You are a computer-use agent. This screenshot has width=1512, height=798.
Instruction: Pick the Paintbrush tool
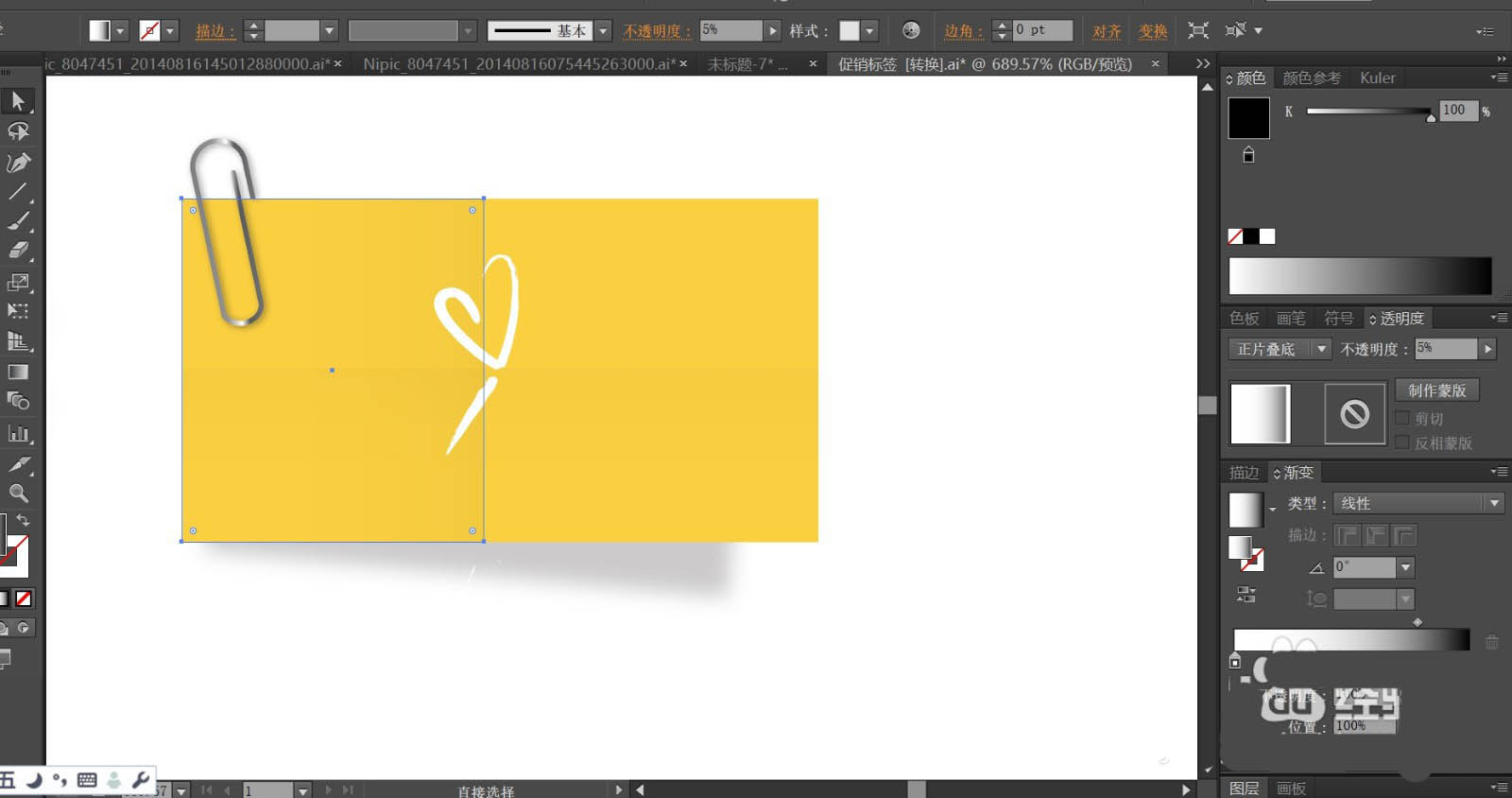tap(18, 221)
